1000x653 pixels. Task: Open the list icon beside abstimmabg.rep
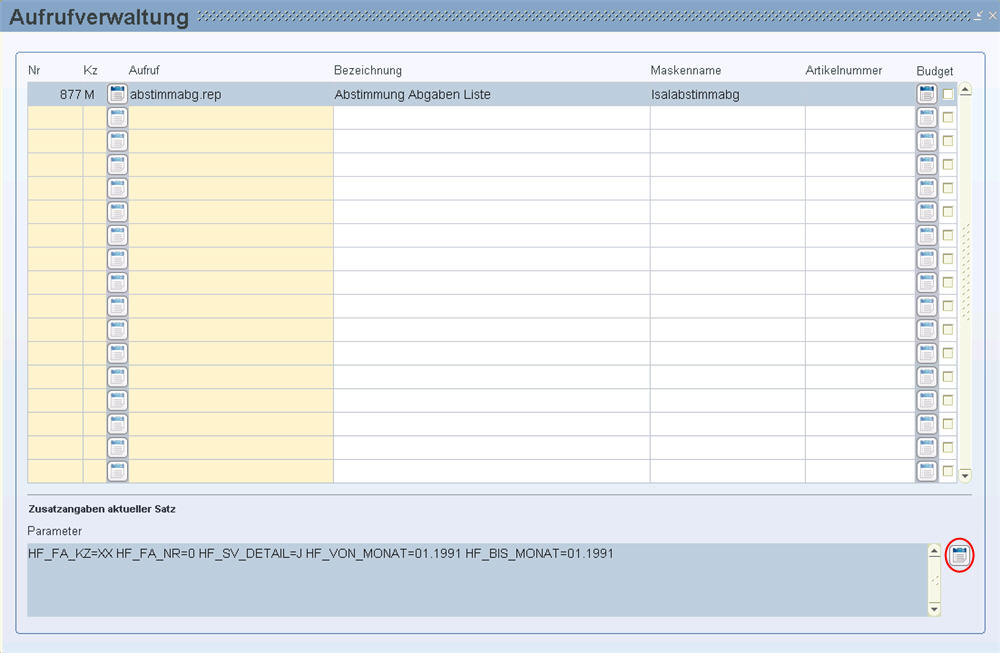click(117, 94)
